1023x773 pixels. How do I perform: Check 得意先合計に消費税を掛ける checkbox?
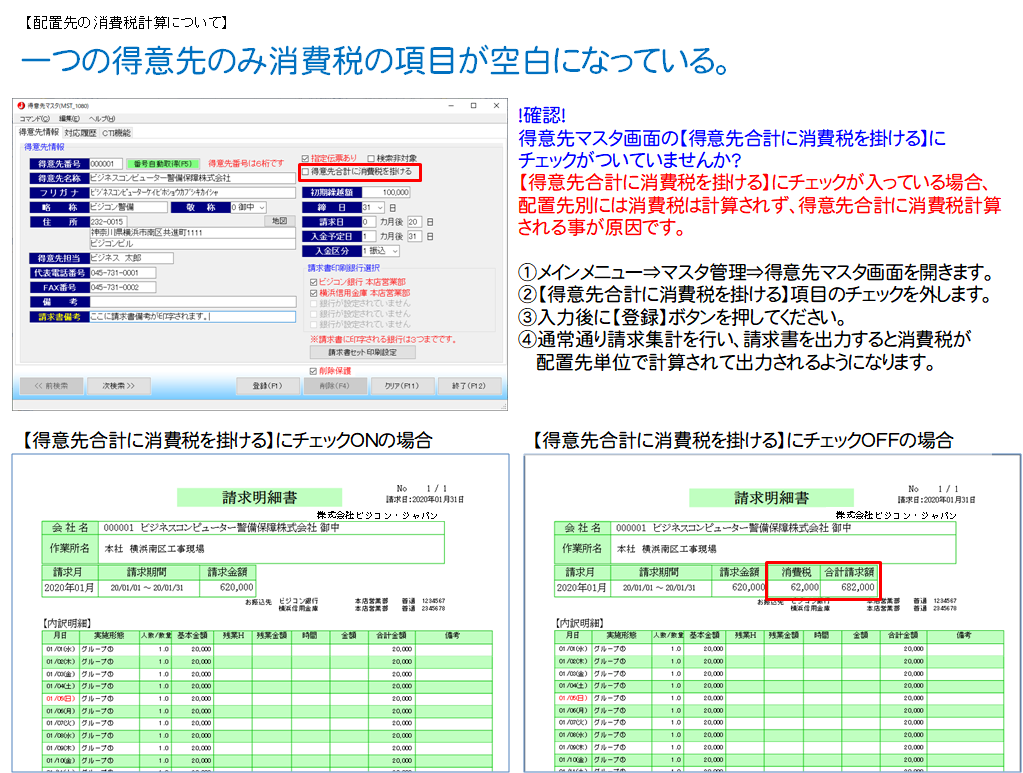click(306, 172)
